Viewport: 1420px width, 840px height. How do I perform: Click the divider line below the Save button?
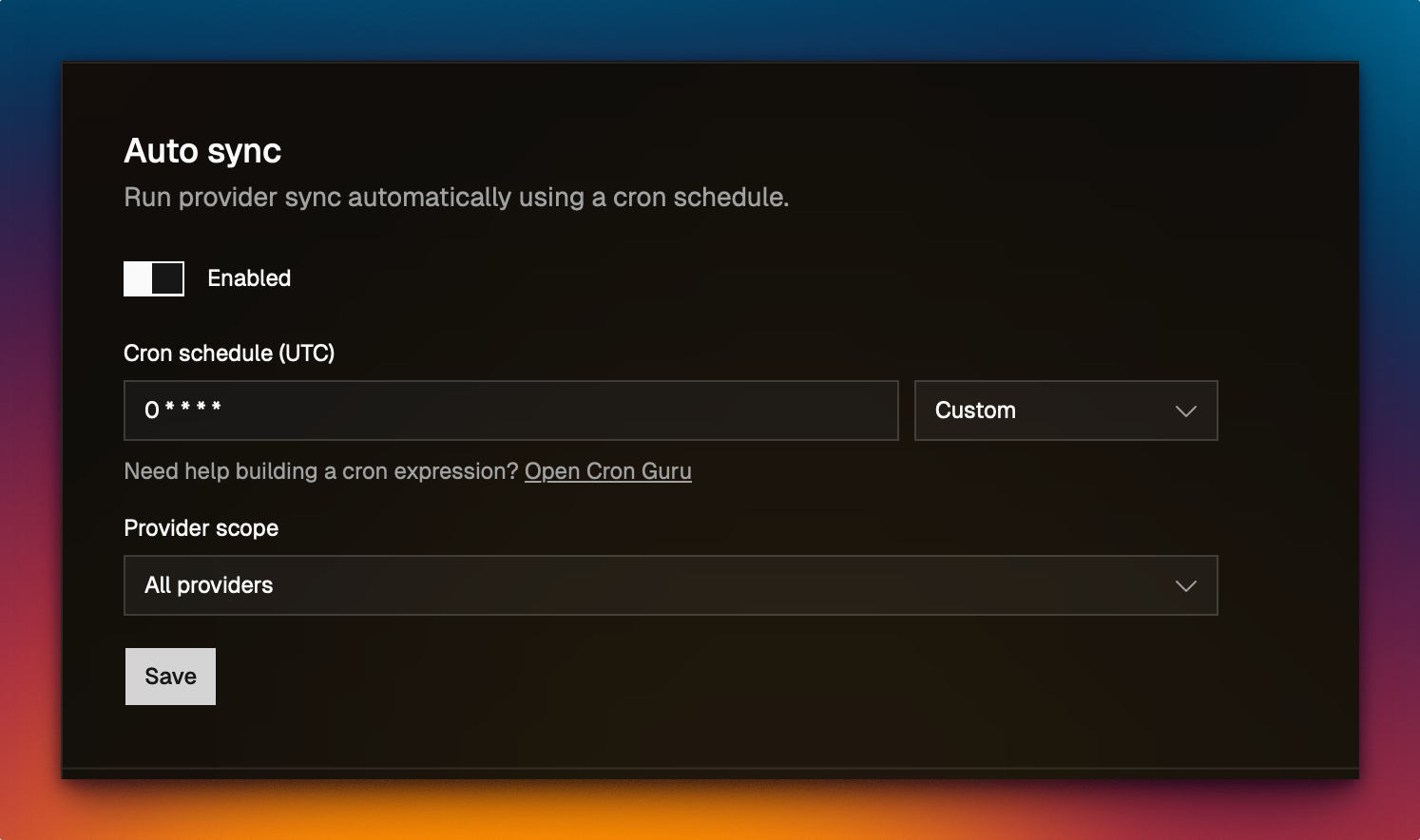pyautogui.click(x=710, y=768)
